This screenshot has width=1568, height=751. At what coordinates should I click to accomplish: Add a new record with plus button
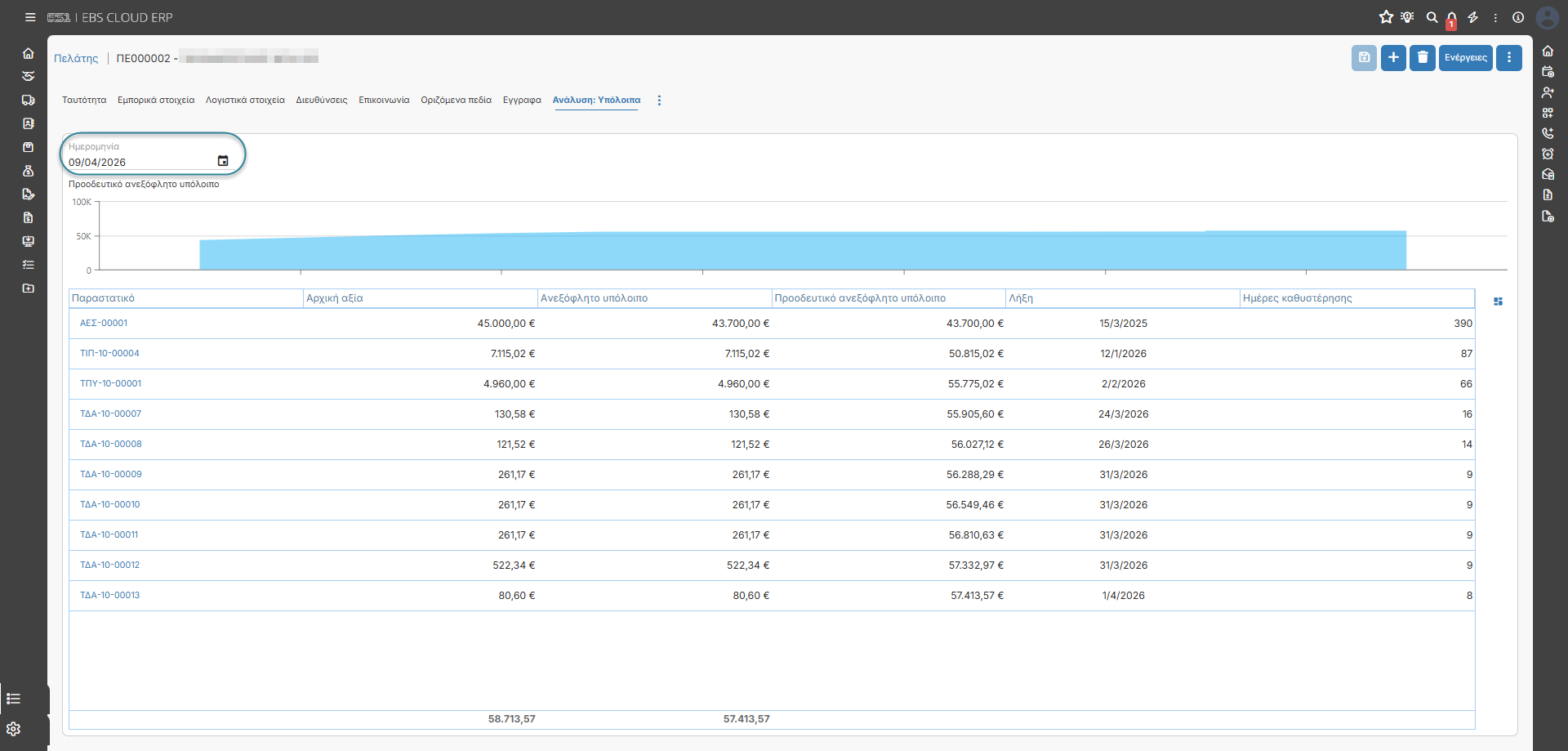1393,57
